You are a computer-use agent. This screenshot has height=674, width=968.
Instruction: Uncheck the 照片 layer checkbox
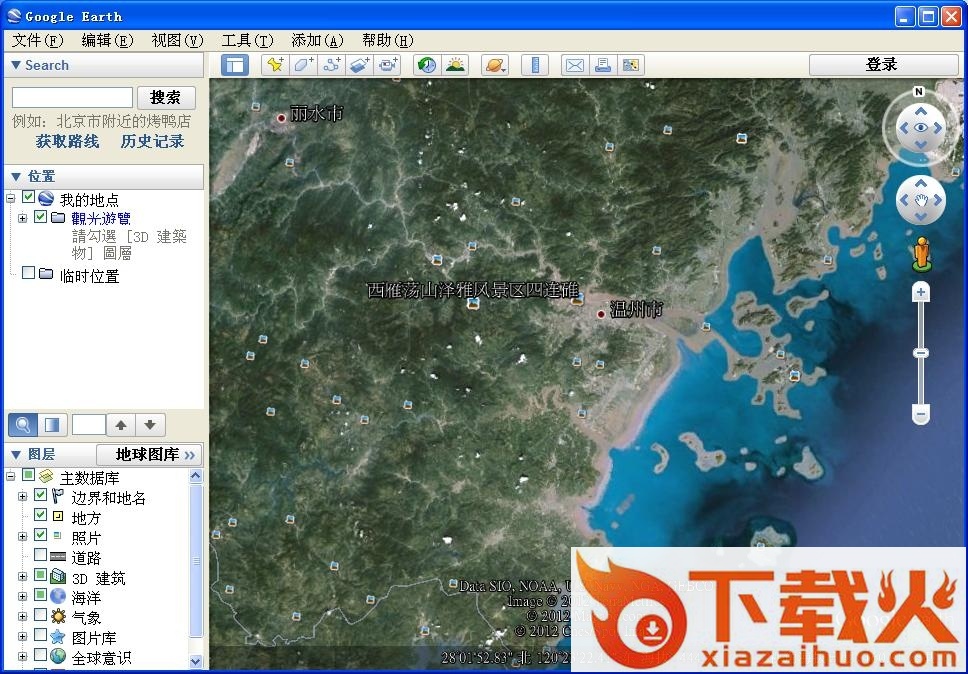[x=40, y=536]
